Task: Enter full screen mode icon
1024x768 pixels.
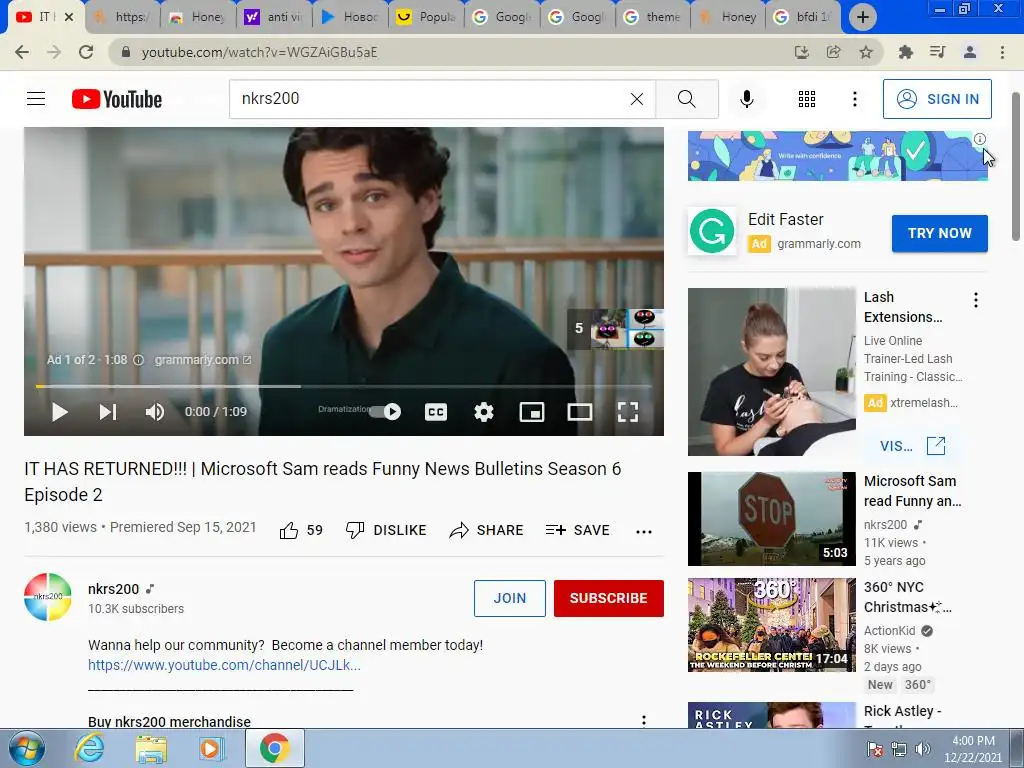Action: pyautogui.click(x=628, y=412)
